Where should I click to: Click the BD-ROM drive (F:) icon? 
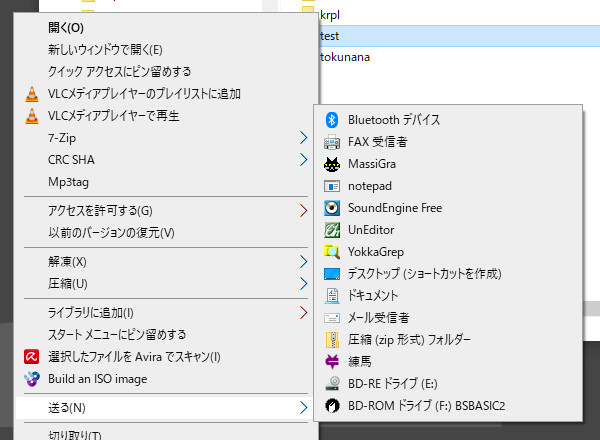332,406
